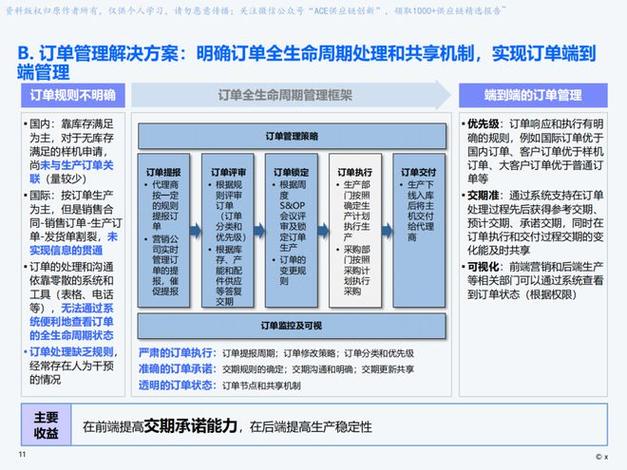The height and width of the screenshot is (470, 627).
Task: Click the 透明的订单状态 label
Action: tap(177, 385)
